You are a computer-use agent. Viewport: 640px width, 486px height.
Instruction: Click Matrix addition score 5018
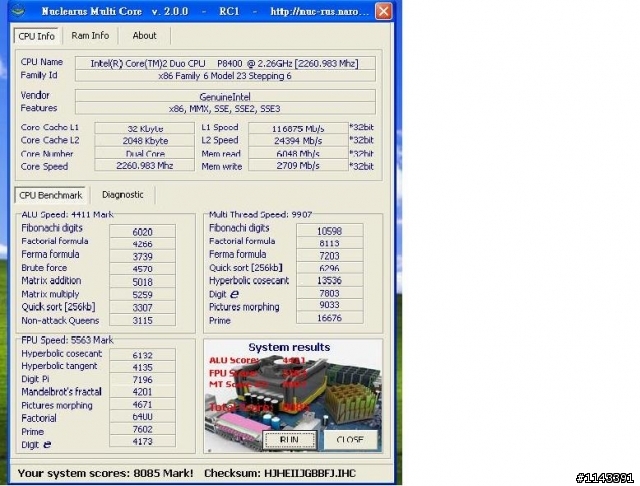[142, 282]
